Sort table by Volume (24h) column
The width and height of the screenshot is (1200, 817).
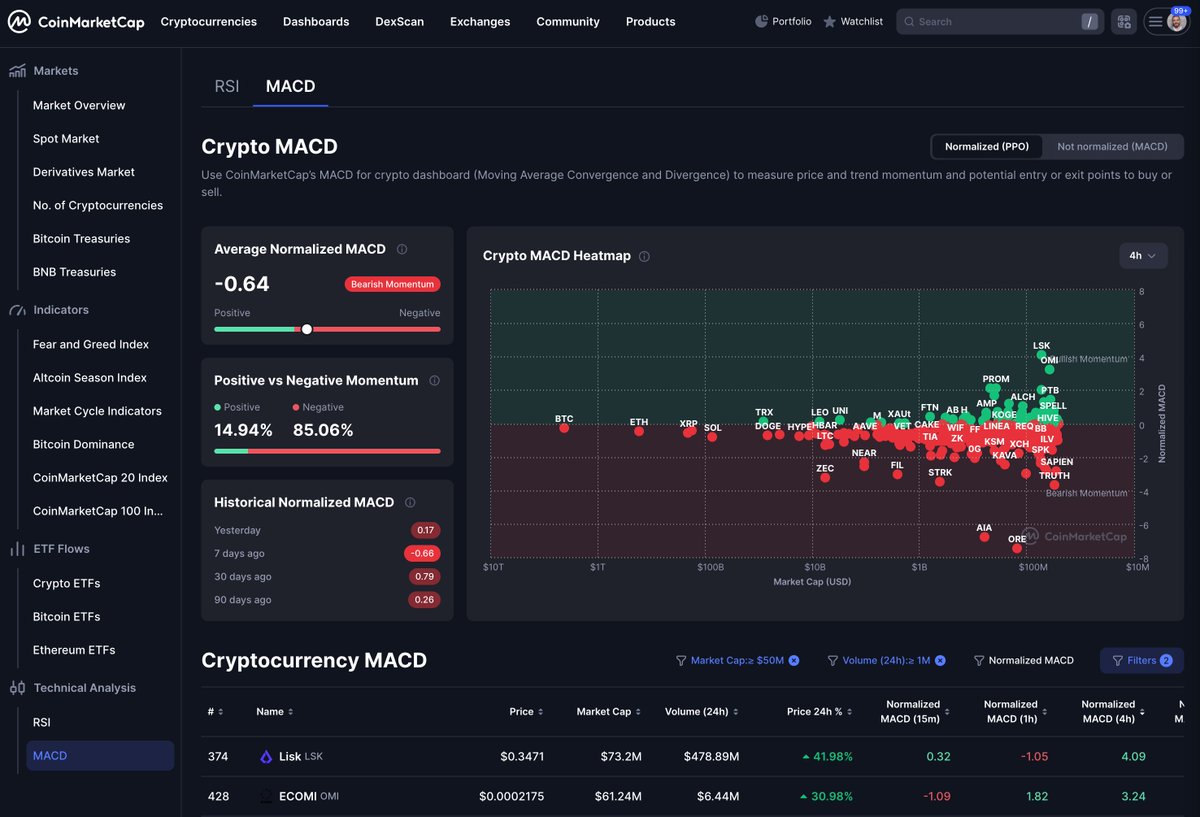pyautogui.click(x=702, y=712)
